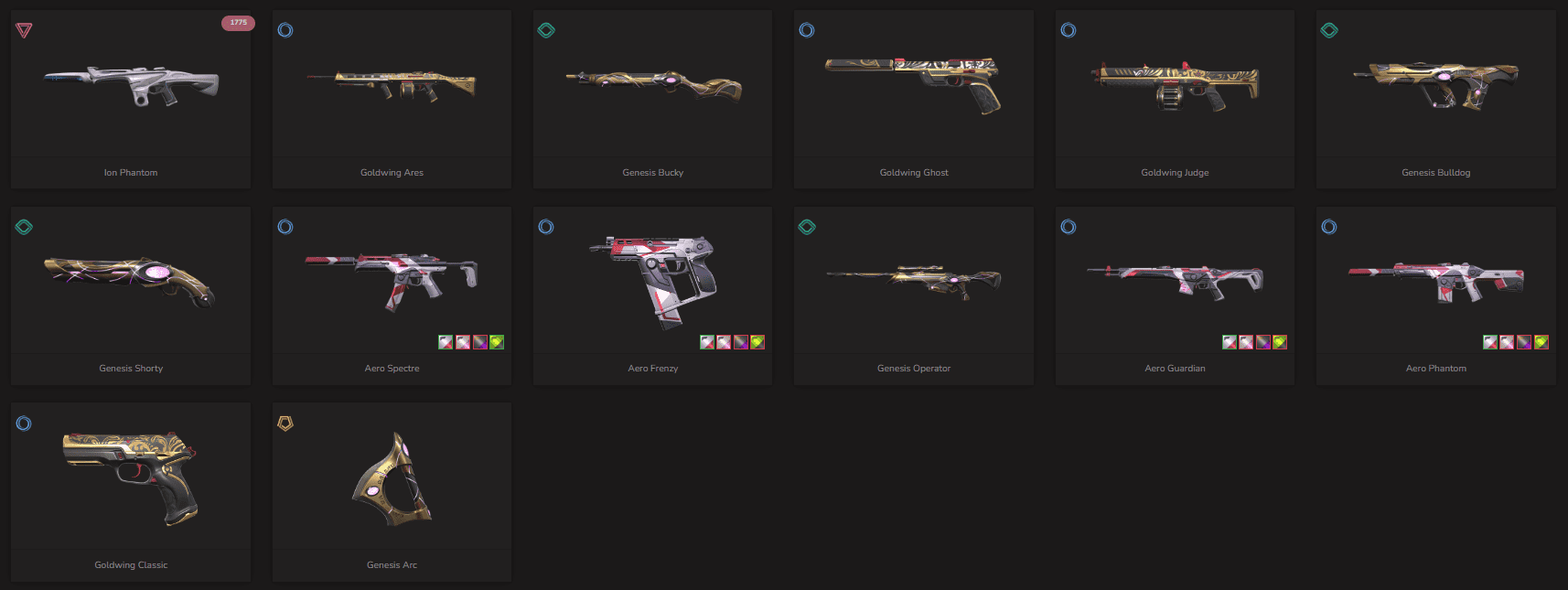The width and height of the screenshot is (1568, 590).
Task: Click the tier icon on Genesis Bulldog card
Action: pyautogui.click(x=1329, y=30)
